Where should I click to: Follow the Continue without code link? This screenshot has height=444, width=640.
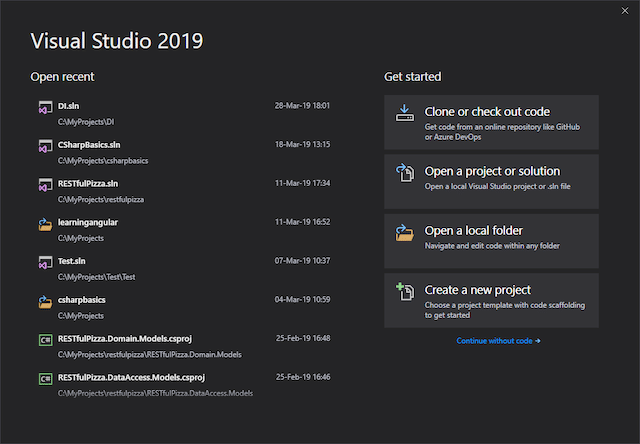coord(498,341)
